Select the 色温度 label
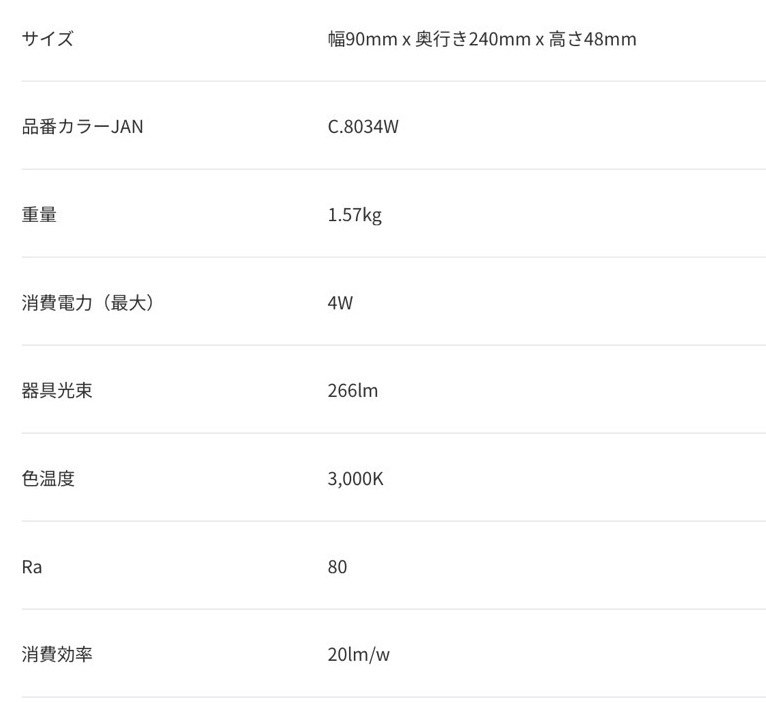Image resolution: width=766 pixels, height=702 pixels. point(48,478)
